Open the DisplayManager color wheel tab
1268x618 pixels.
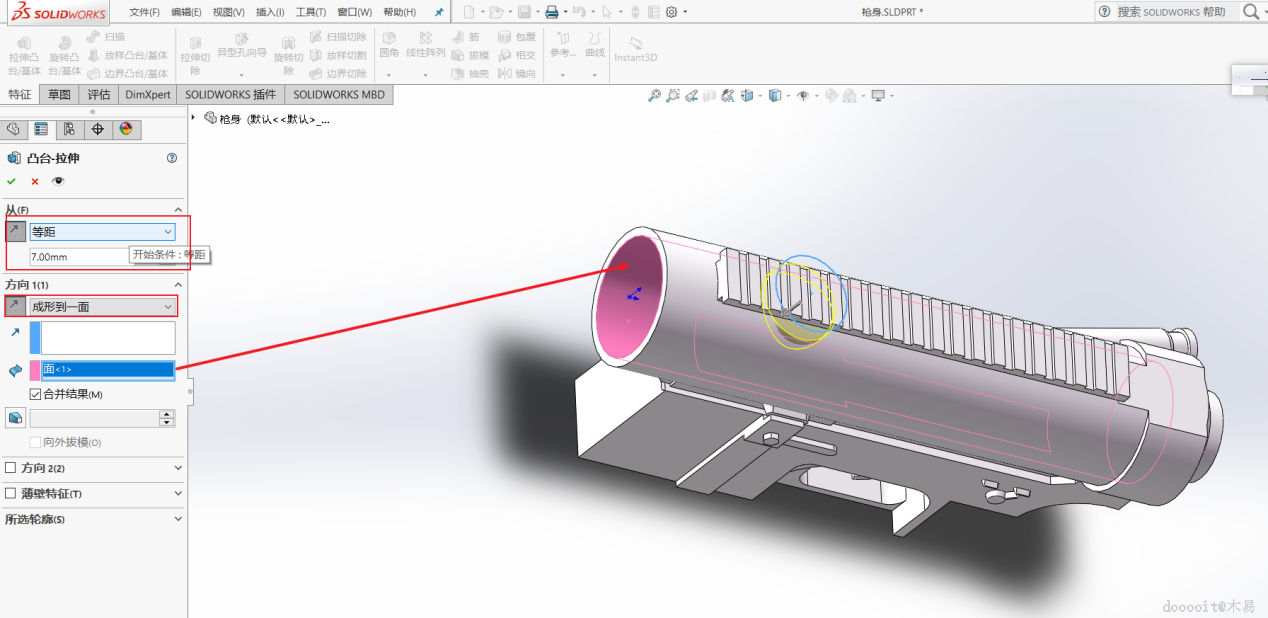(x=125, y=129)
